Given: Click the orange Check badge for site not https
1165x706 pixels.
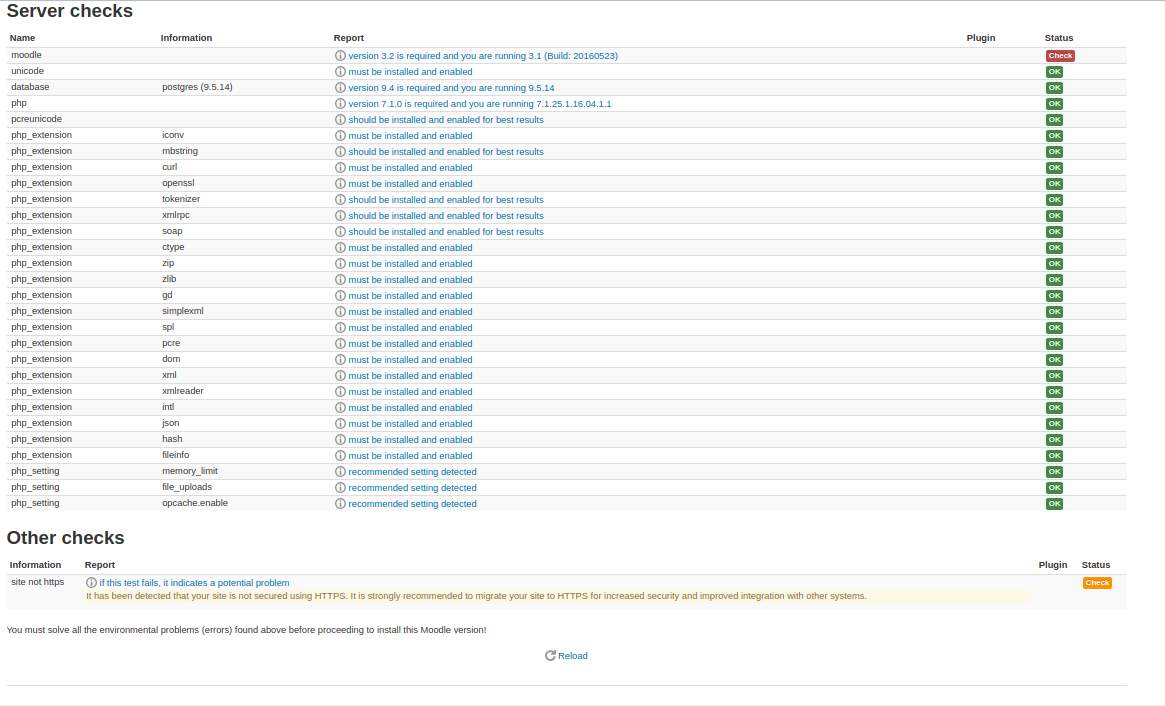Looking at the screenshot, I should (x=1097, y=583).
